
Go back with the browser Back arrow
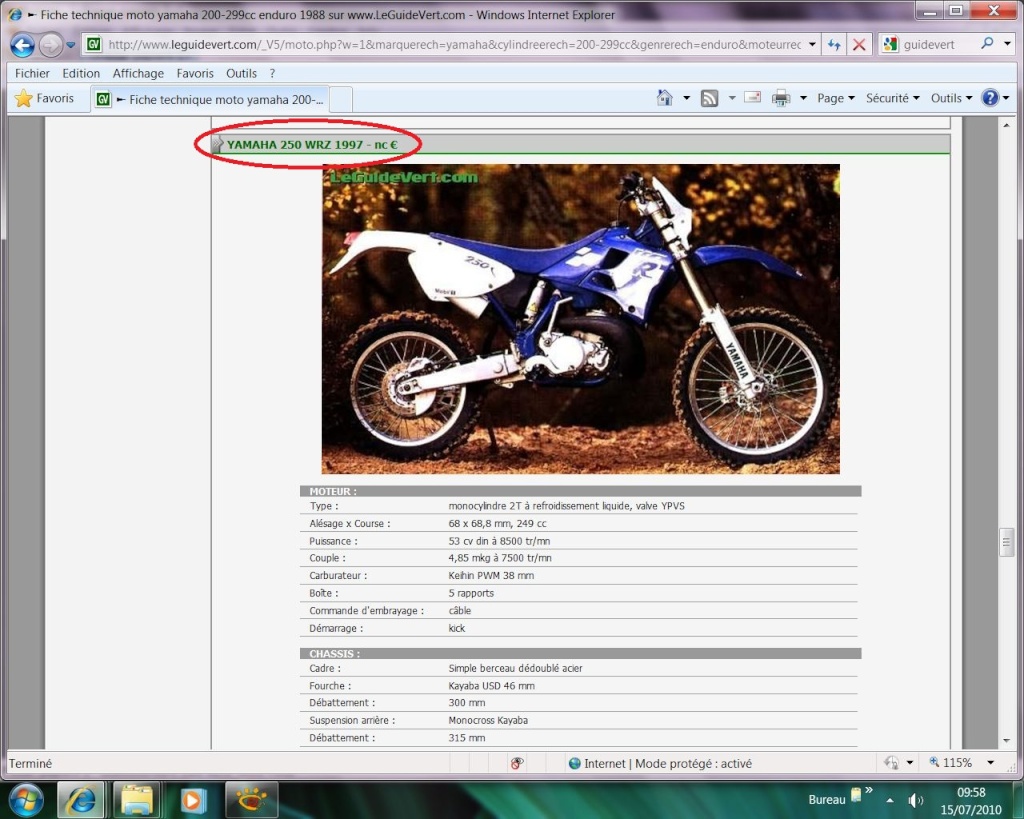(x=22, y=45)
